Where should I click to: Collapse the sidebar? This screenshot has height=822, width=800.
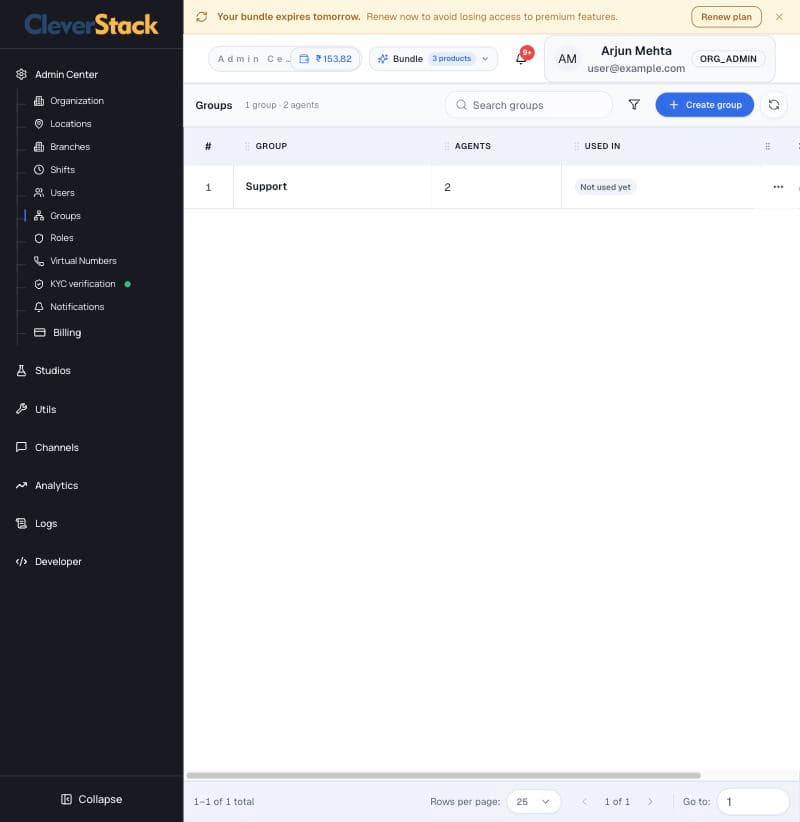[x=92, y=799]
